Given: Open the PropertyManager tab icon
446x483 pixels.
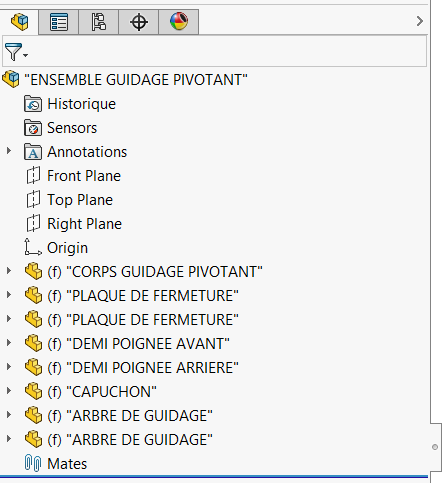Looking at the screenshot, I should (59, 22).
